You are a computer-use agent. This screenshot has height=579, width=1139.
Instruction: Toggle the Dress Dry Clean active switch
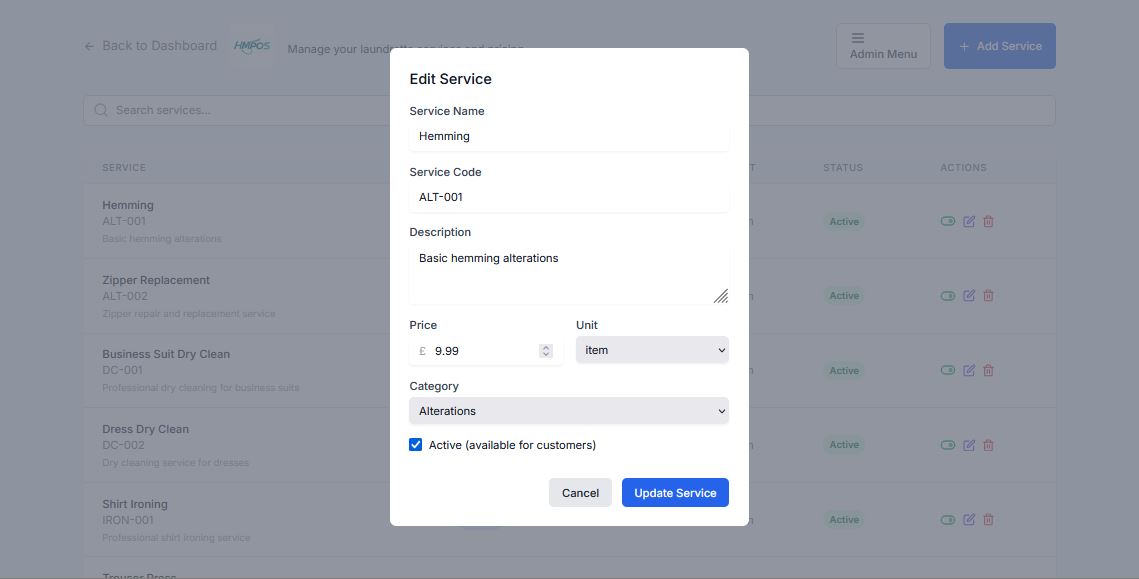point(947,445)
